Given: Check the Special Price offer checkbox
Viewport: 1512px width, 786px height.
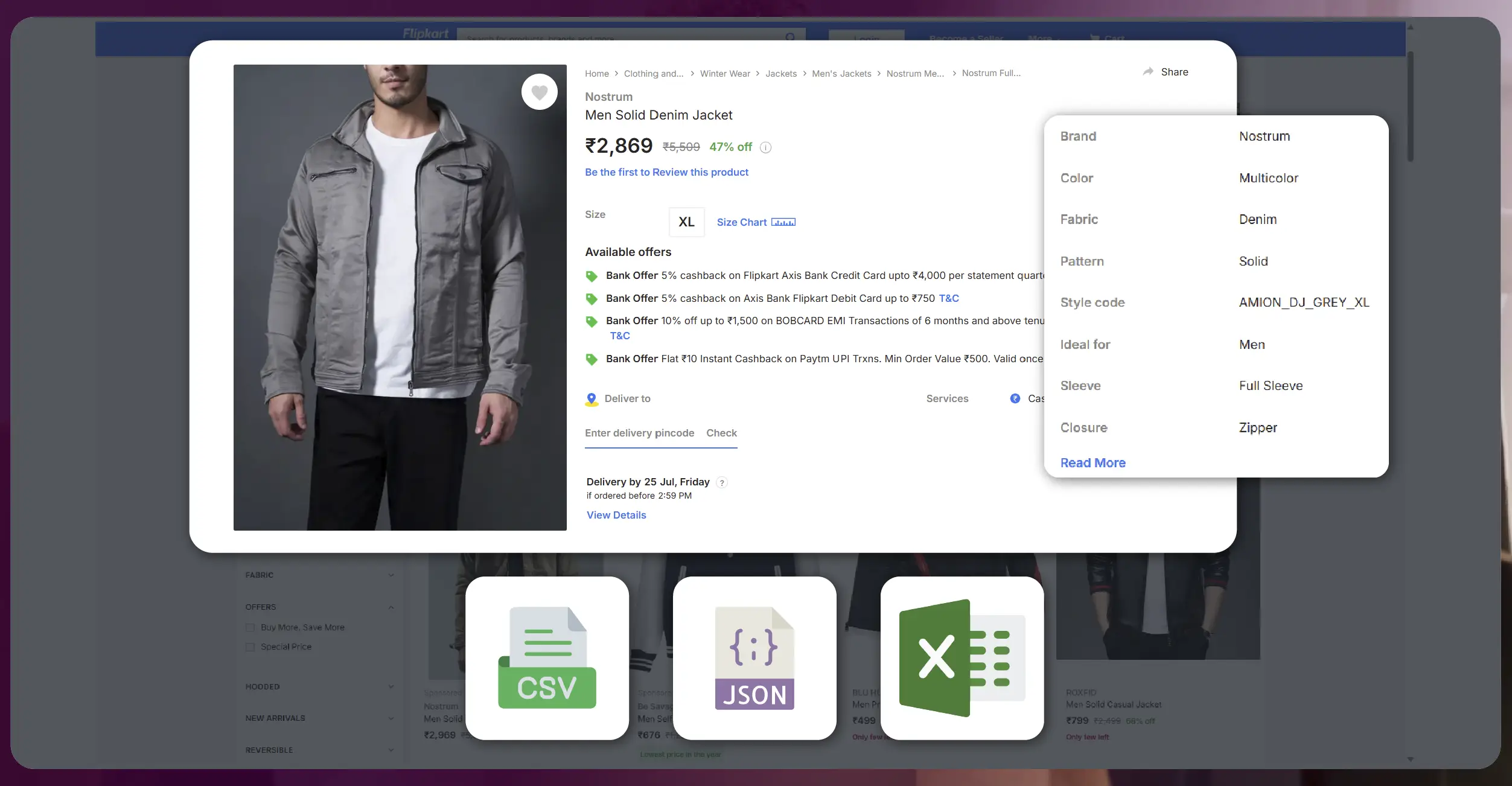Looking at the screenshot, I should tap(250, 647).
